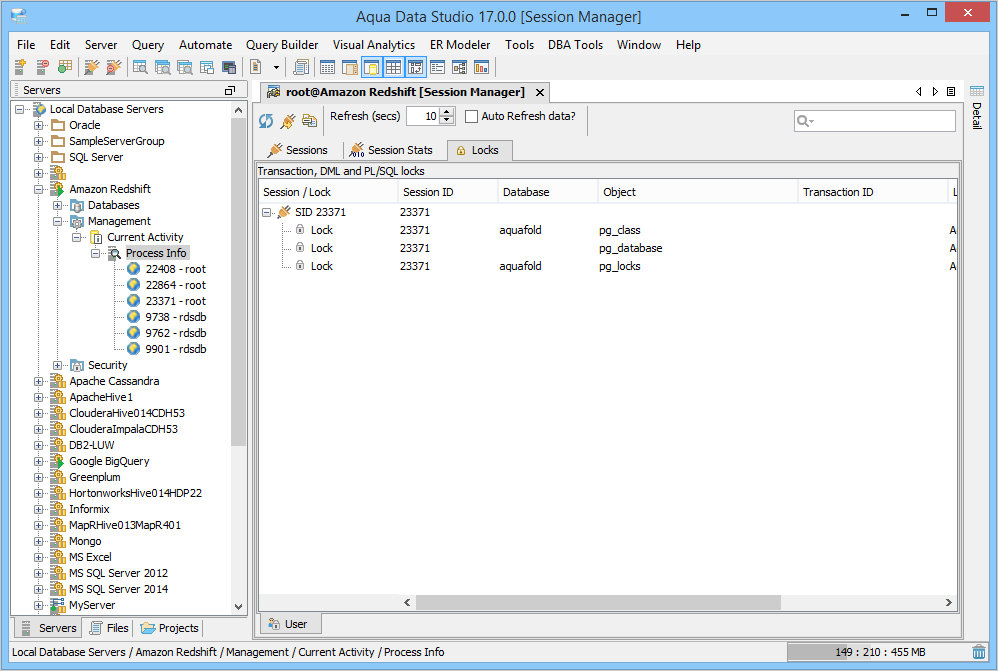The width and height of the screenshot is (998, 671).
Task: Expand the Apache Cassandra server
Action: tap(39, 381)
